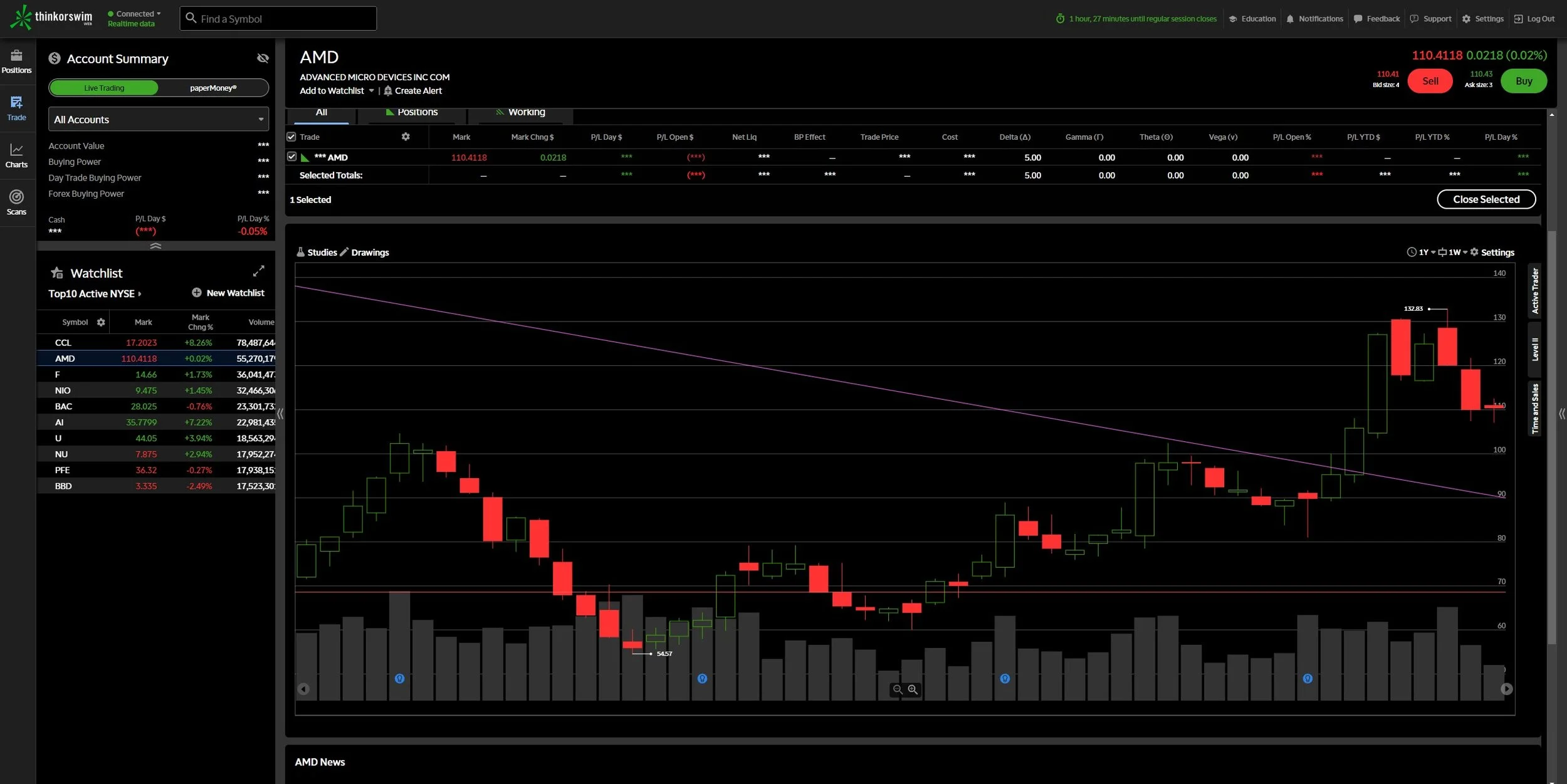Click the Close Selected button
Viewport: 1567px width, 784px height.
click(1486, 199)
